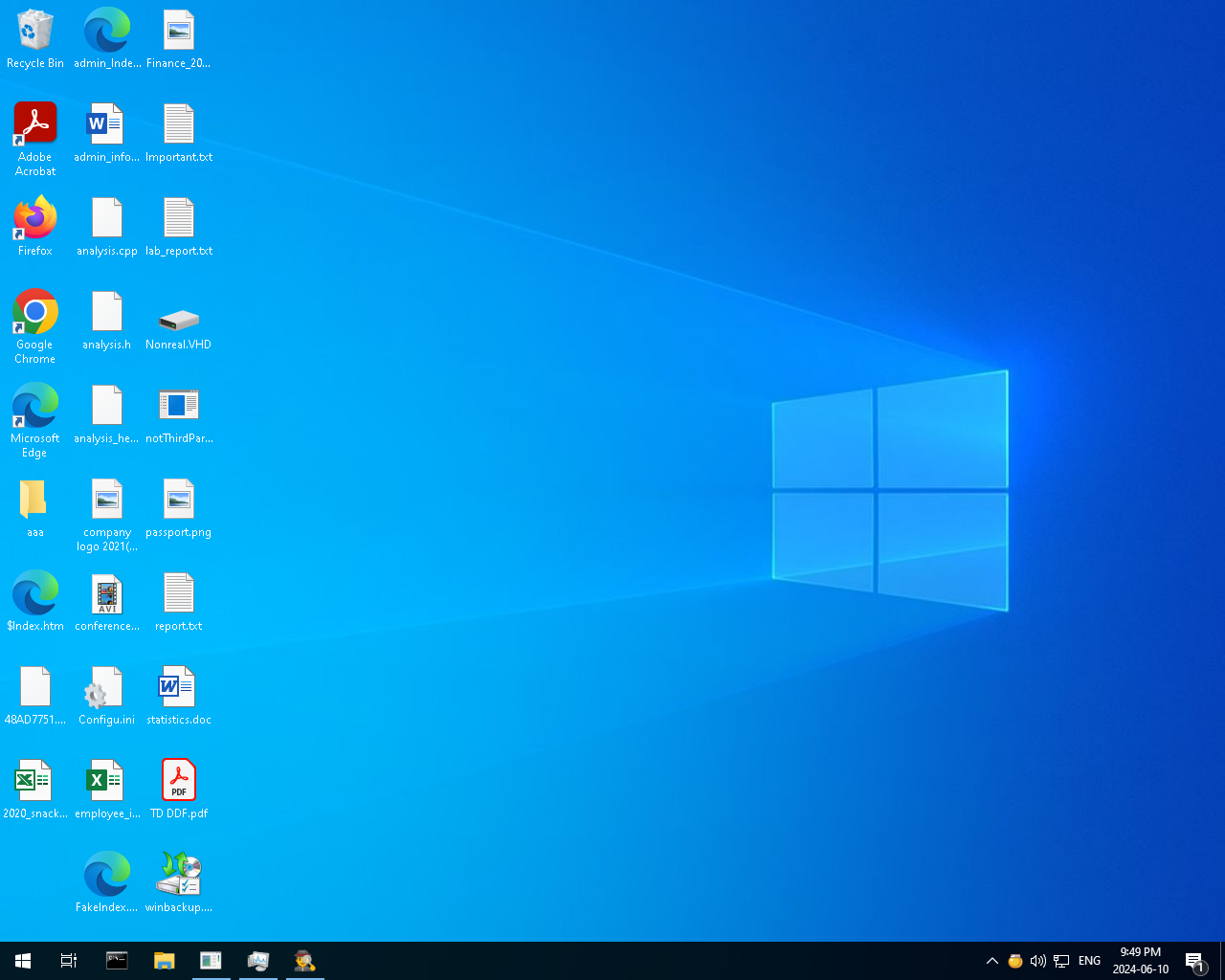Select the admin_info... Word document
Screen dimensions: 1225x980
107,133
